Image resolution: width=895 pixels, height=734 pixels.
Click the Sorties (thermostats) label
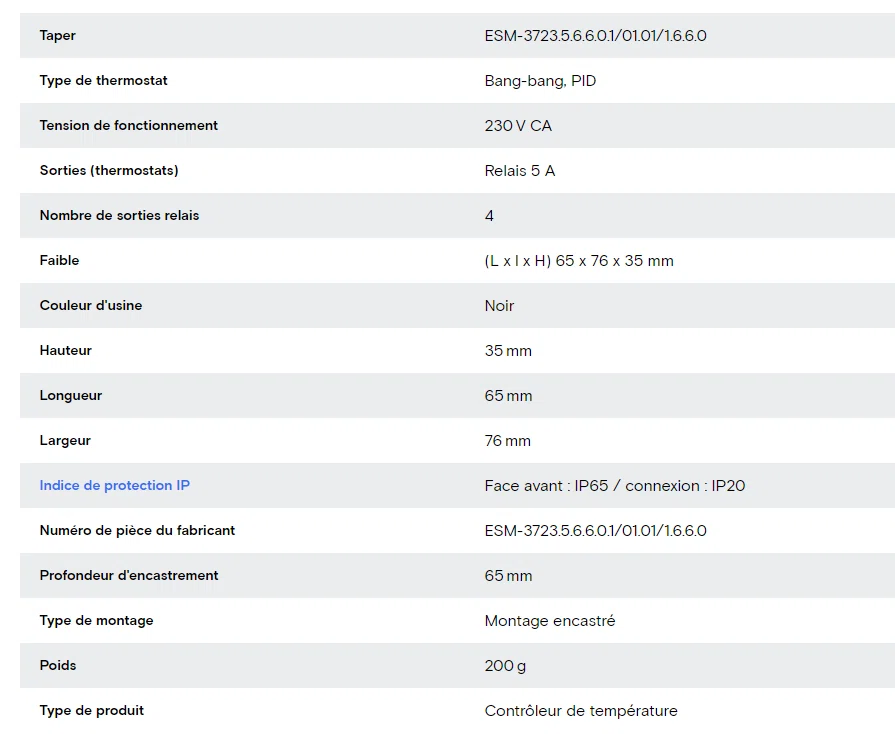pyautogui.click(x=109, y=170)
